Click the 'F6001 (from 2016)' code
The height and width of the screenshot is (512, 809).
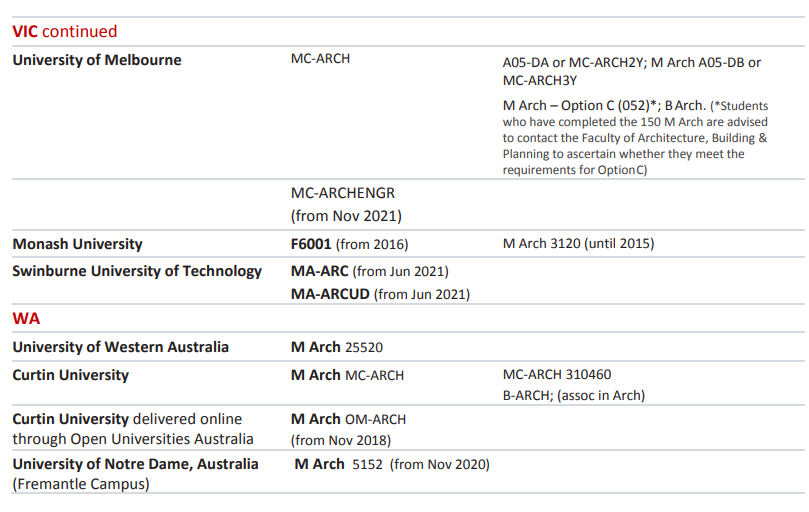click(x=349, y=244)
